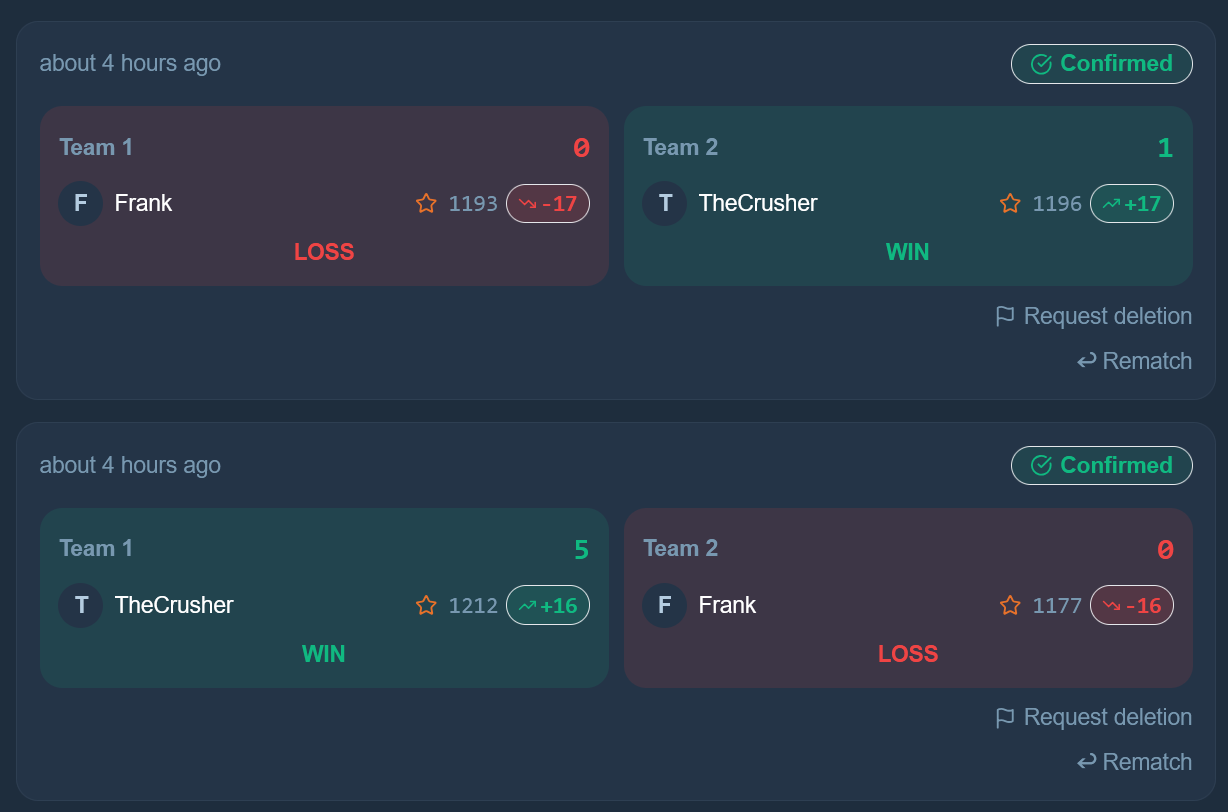Click Frank's F avatar in the bottom match

tap(665, 605)
